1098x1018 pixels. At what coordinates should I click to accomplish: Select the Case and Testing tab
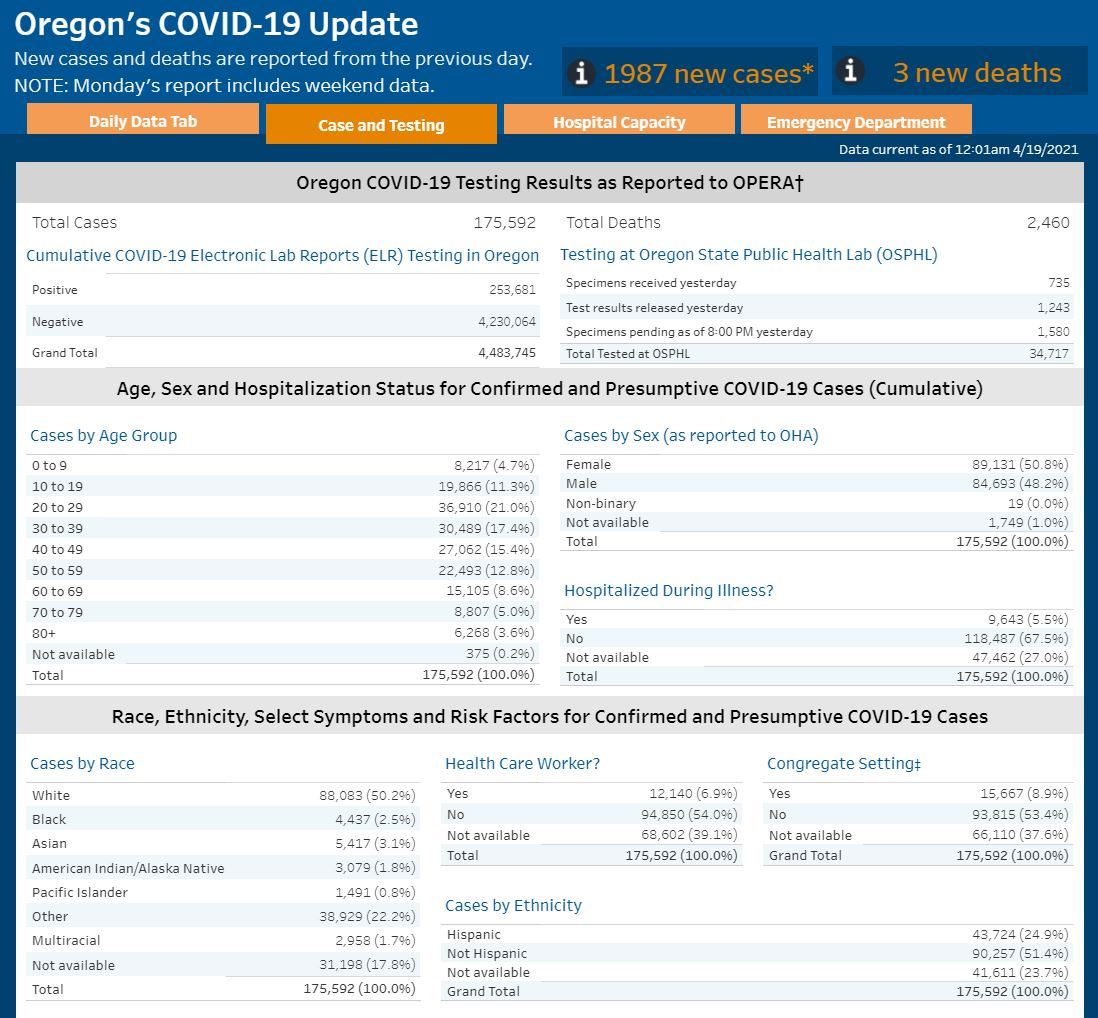click(381, 125)
